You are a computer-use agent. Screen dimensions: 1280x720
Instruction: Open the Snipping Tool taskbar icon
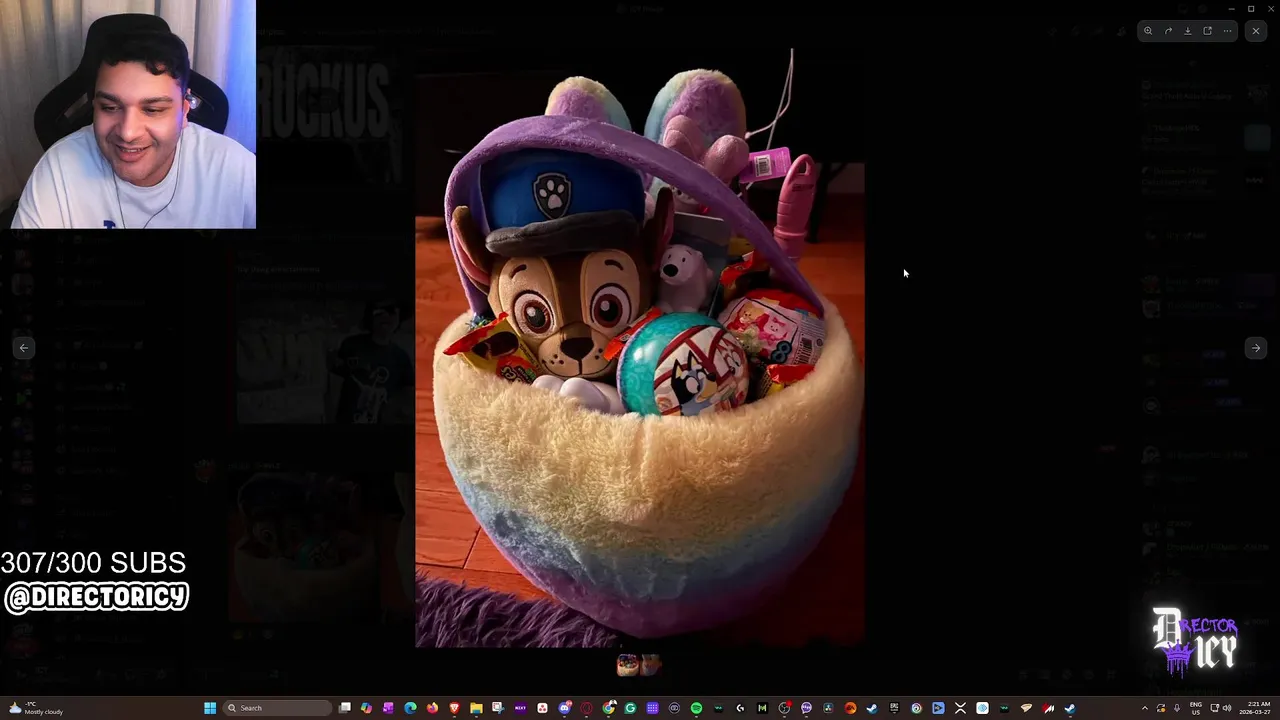pos(498,708)
